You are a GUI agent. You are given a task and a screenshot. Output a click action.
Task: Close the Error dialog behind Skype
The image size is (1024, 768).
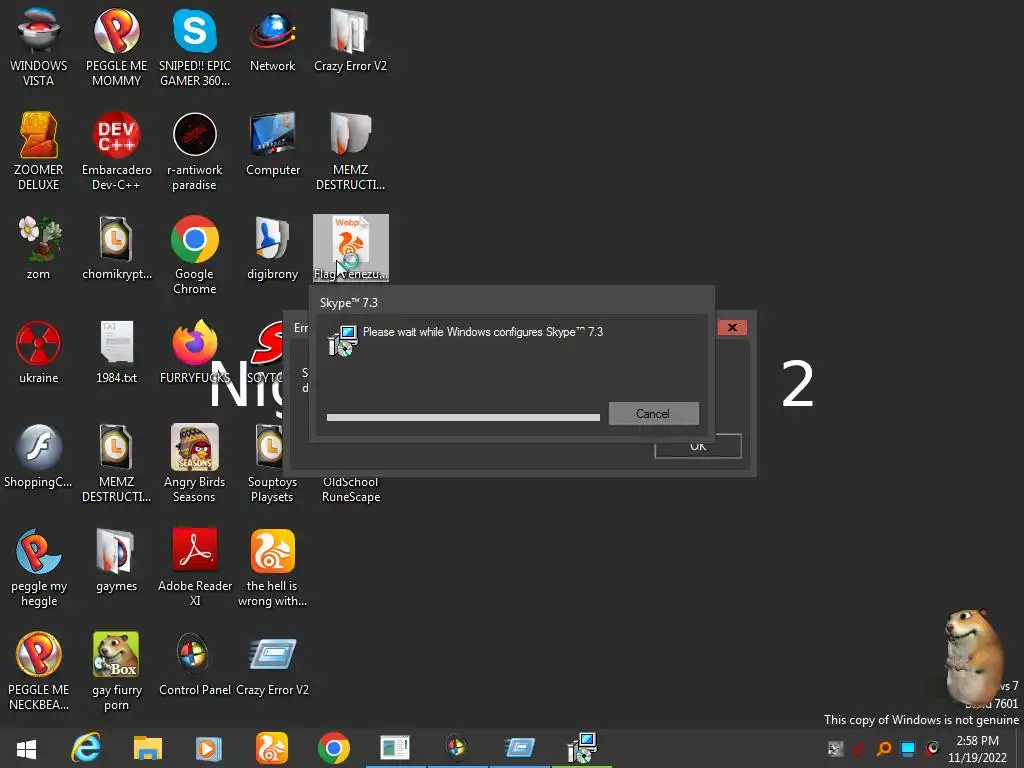point(732,327)
